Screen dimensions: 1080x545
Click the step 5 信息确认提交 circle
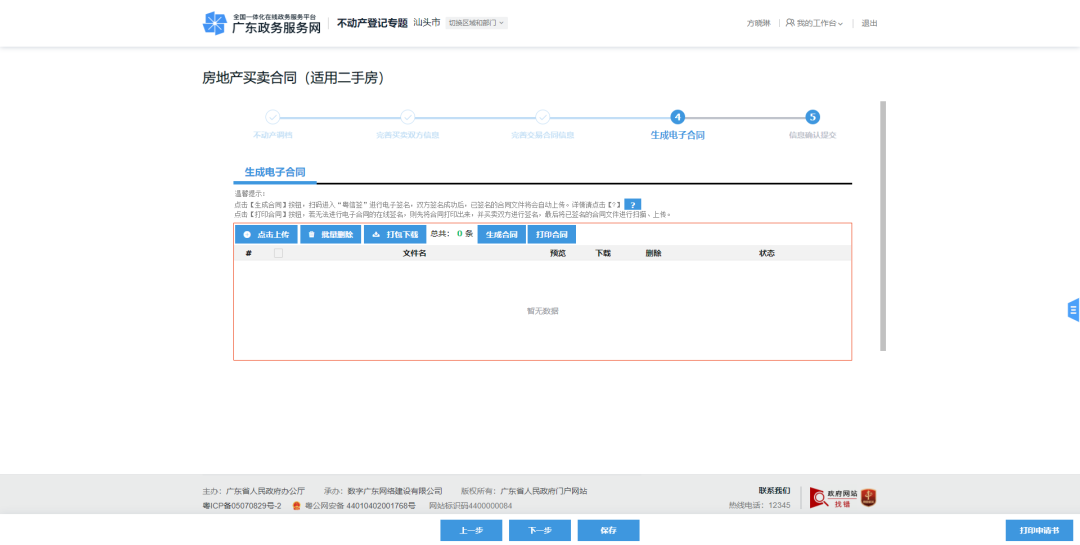(x=813, y=117)
